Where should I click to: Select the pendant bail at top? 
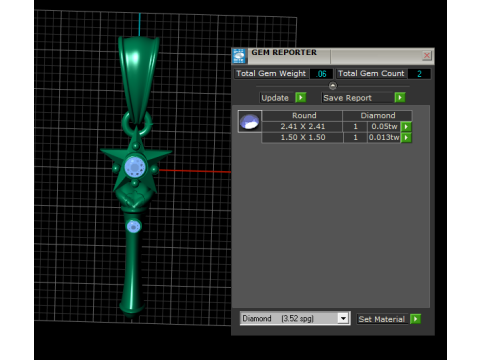pos(138,80)
